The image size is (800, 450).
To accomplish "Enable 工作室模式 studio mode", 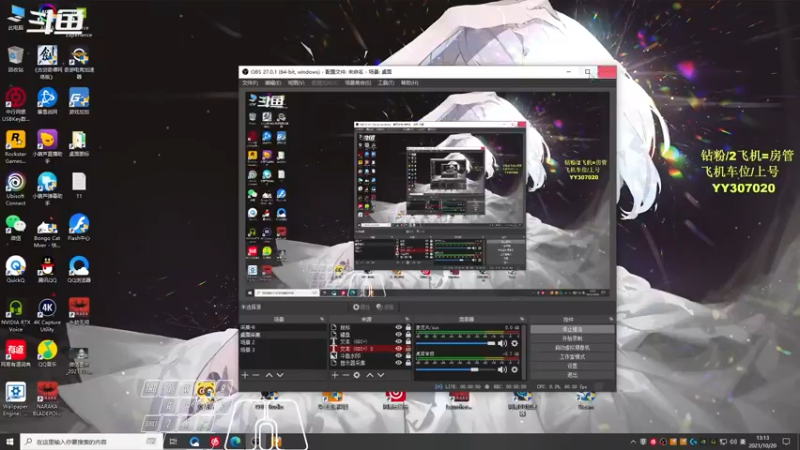I will pyautogui.click(x=572, y=357).
